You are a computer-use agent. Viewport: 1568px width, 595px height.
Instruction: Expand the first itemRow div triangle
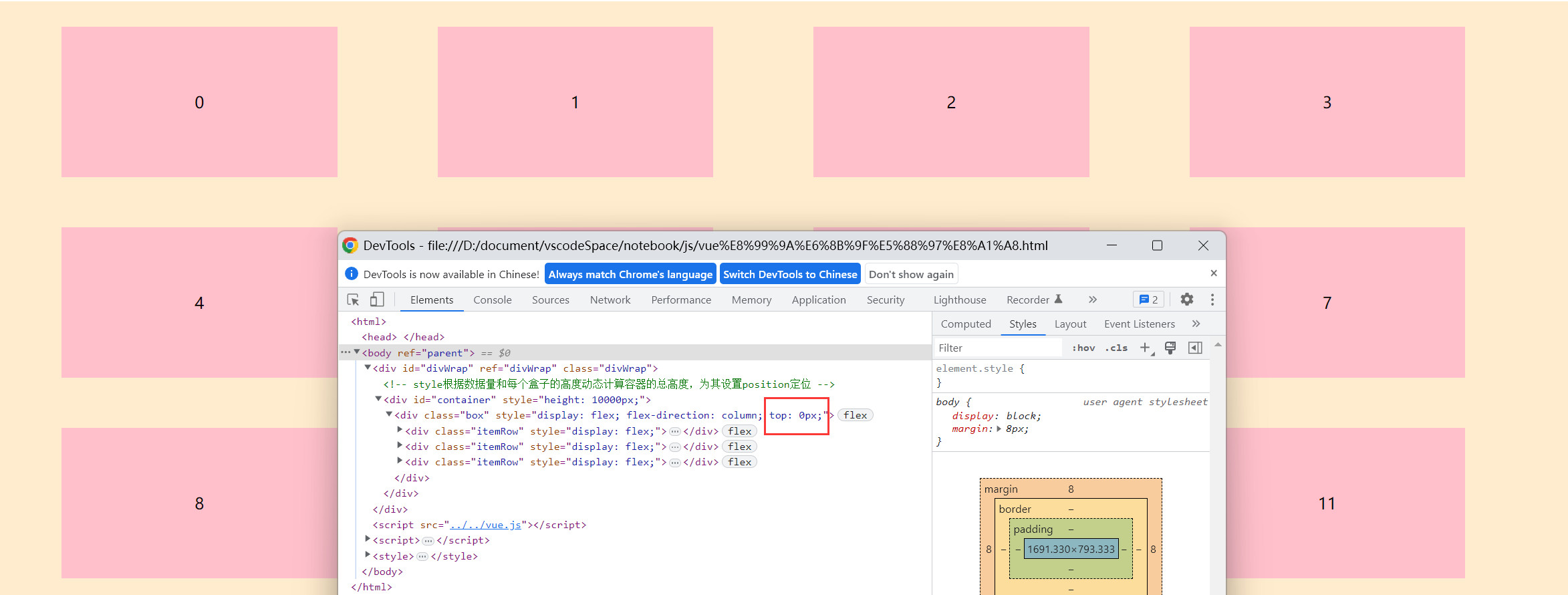(x=400, y=430)
